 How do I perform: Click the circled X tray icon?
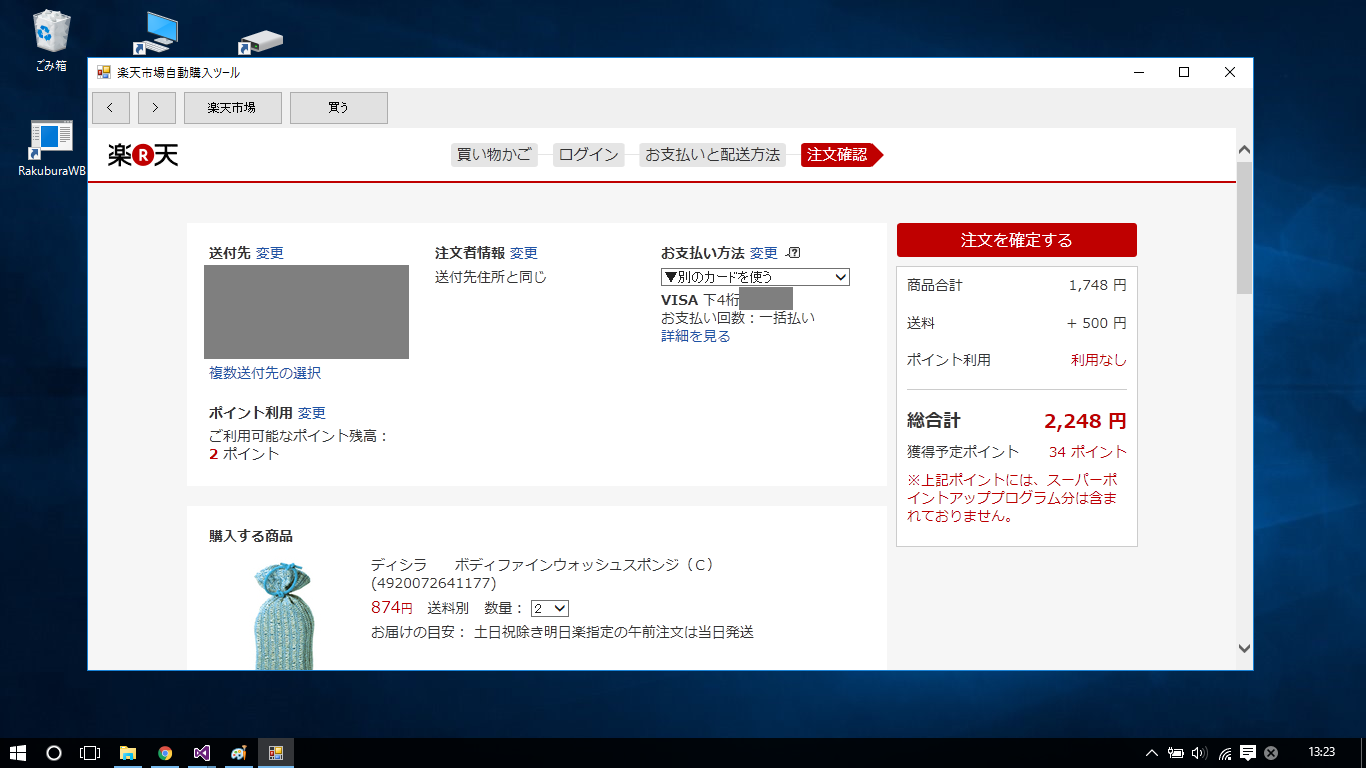click(1271, 753)
